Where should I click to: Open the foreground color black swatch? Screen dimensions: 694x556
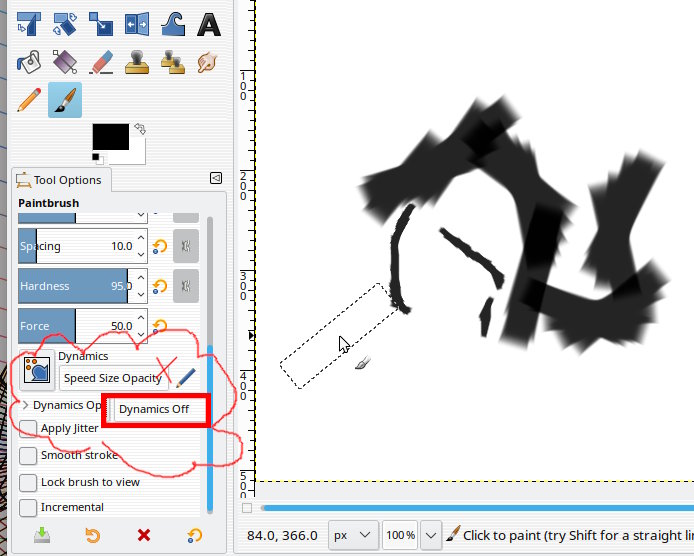(111, 137)
